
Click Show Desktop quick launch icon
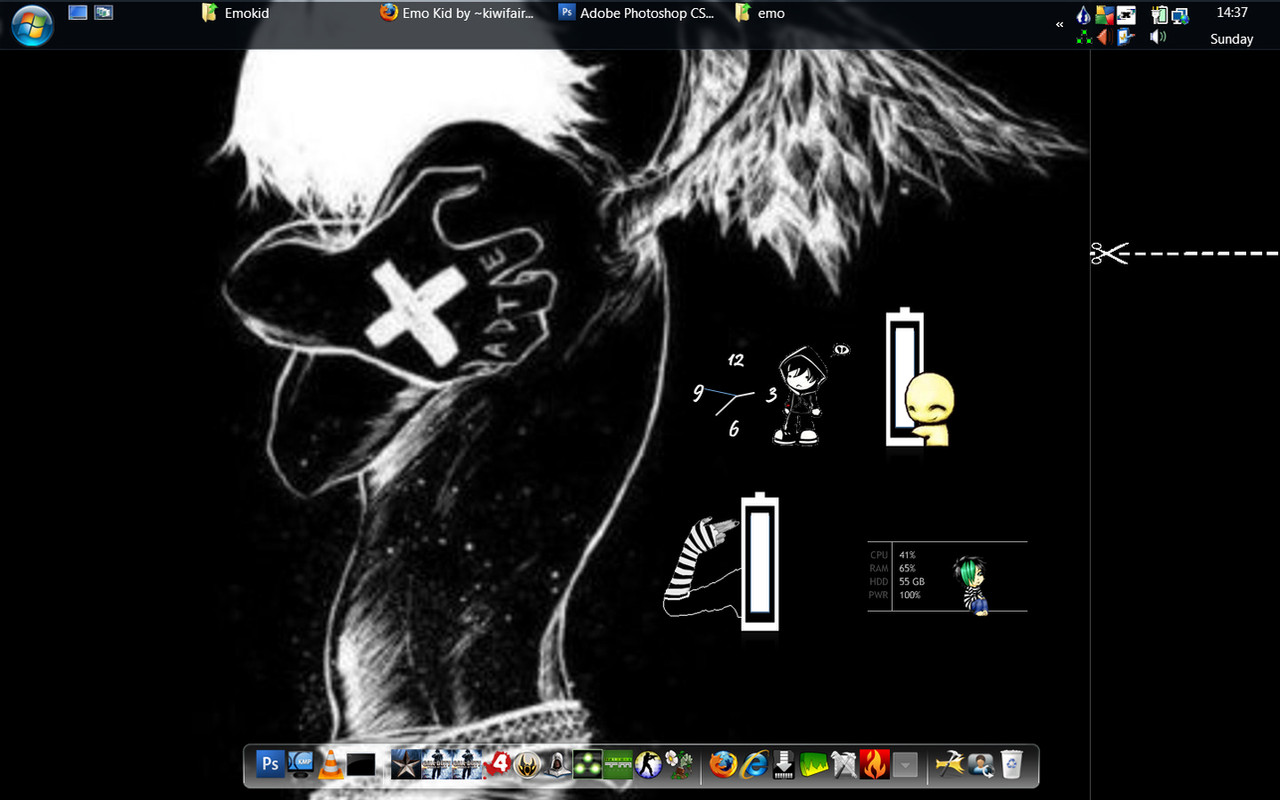pos(77,13)
